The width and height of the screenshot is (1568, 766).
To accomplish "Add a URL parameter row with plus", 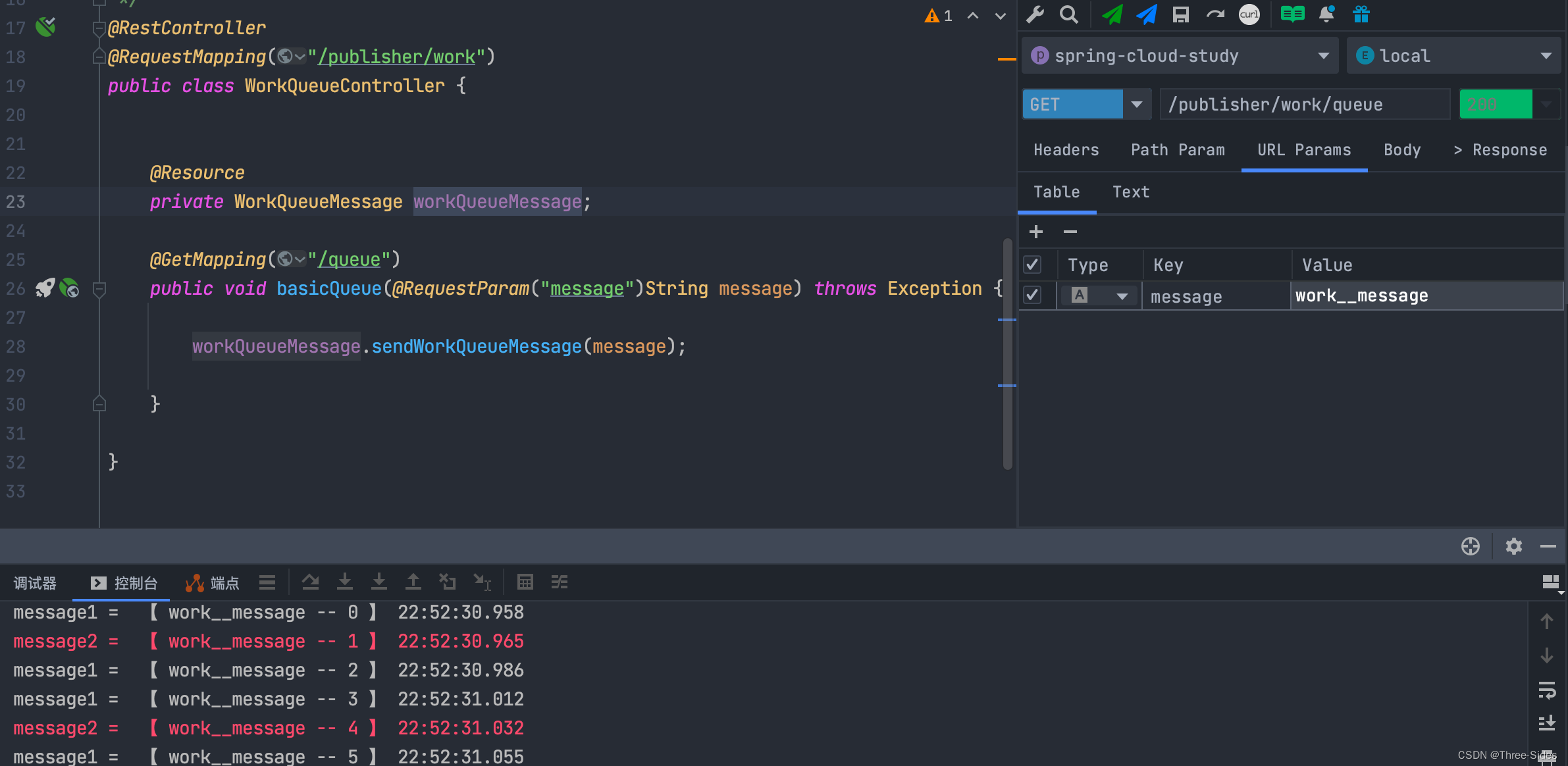I will pyautogui.click(x=1036, y=232).
